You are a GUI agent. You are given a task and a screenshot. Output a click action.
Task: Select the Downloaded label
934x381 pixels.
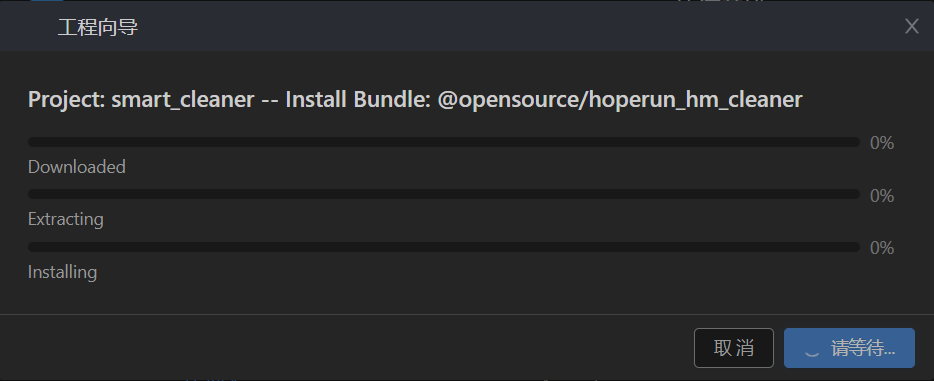click(77, 167)
